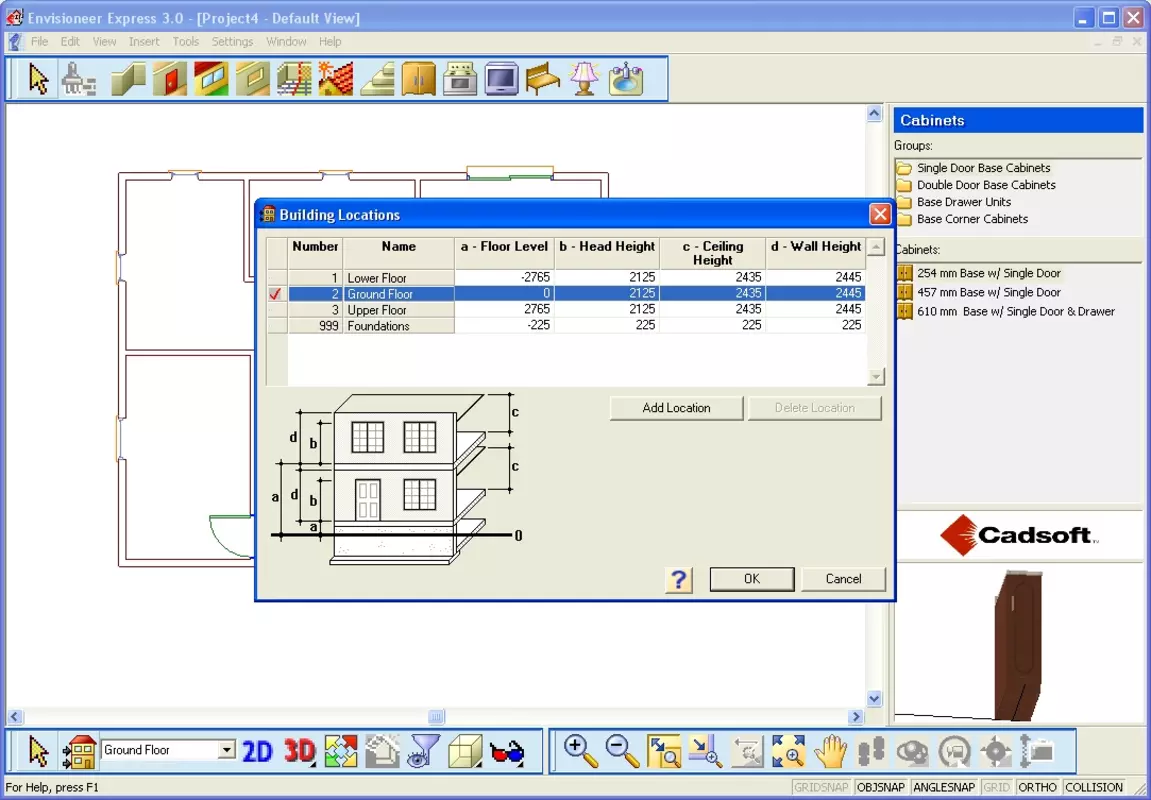Activate the Zoom Window tool

(x=664, y=752)
